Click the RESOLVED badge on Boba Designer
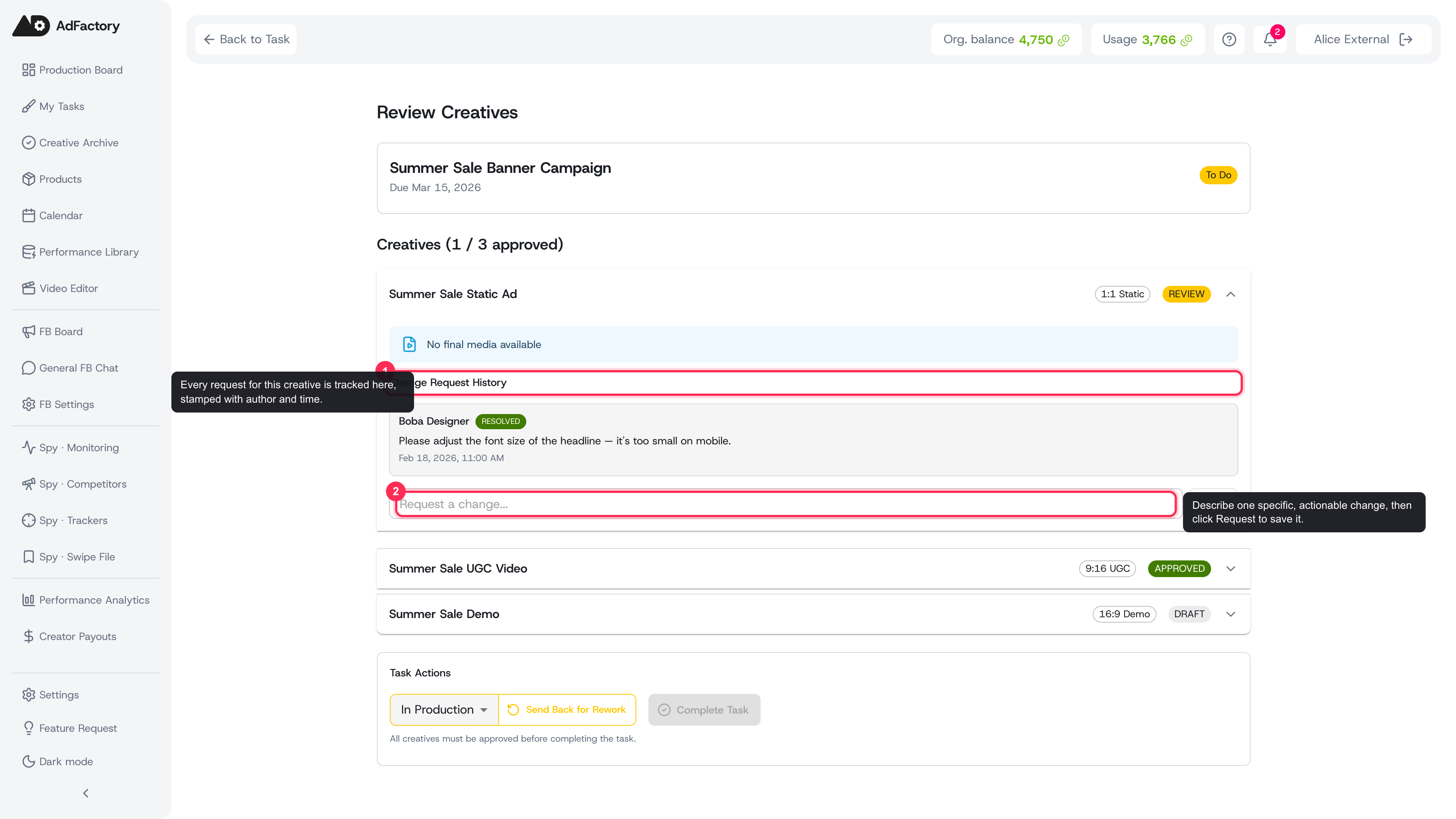 [x=500, y=421]
